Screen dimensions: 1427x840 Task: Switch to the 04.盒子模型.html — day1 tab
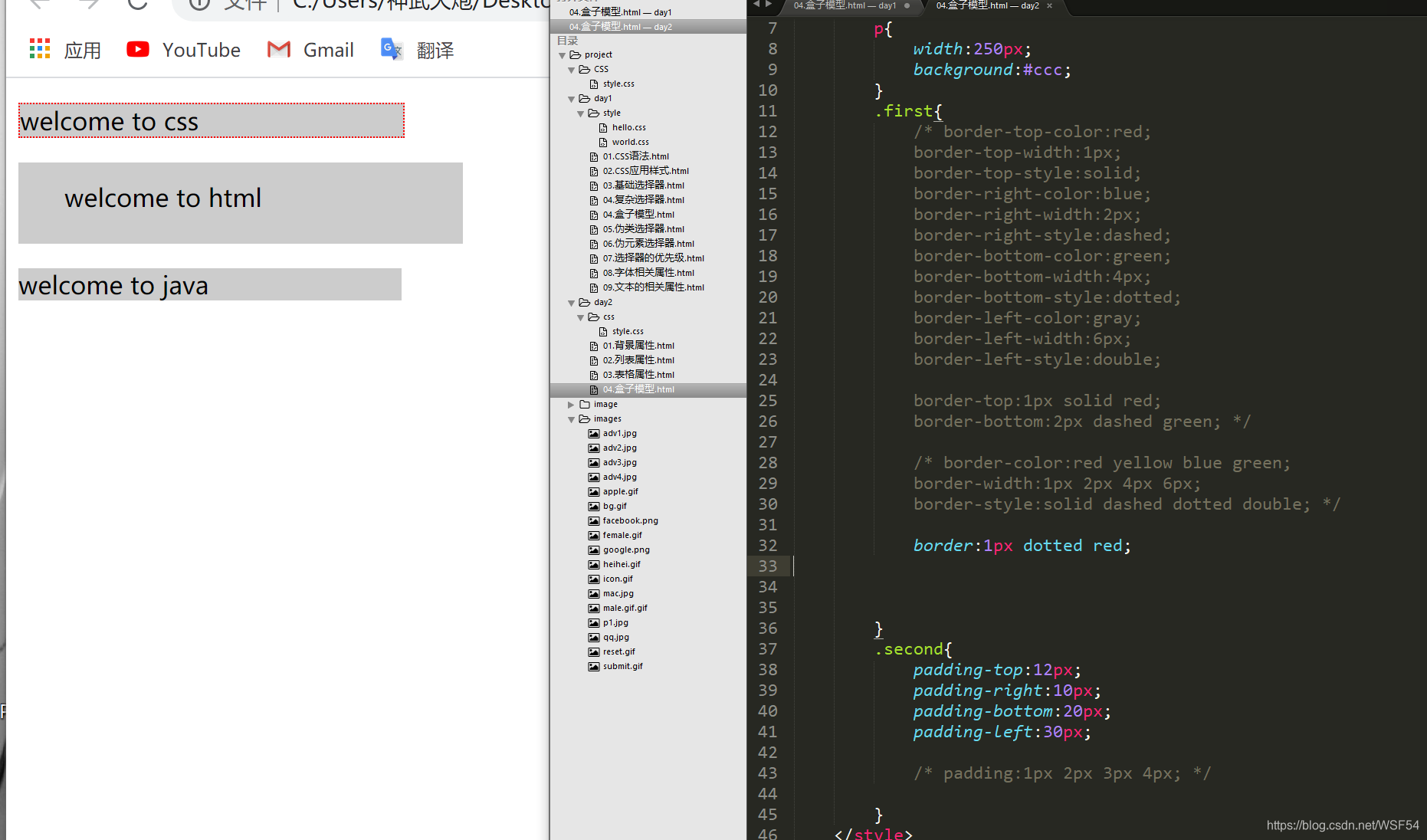point(845,5)
